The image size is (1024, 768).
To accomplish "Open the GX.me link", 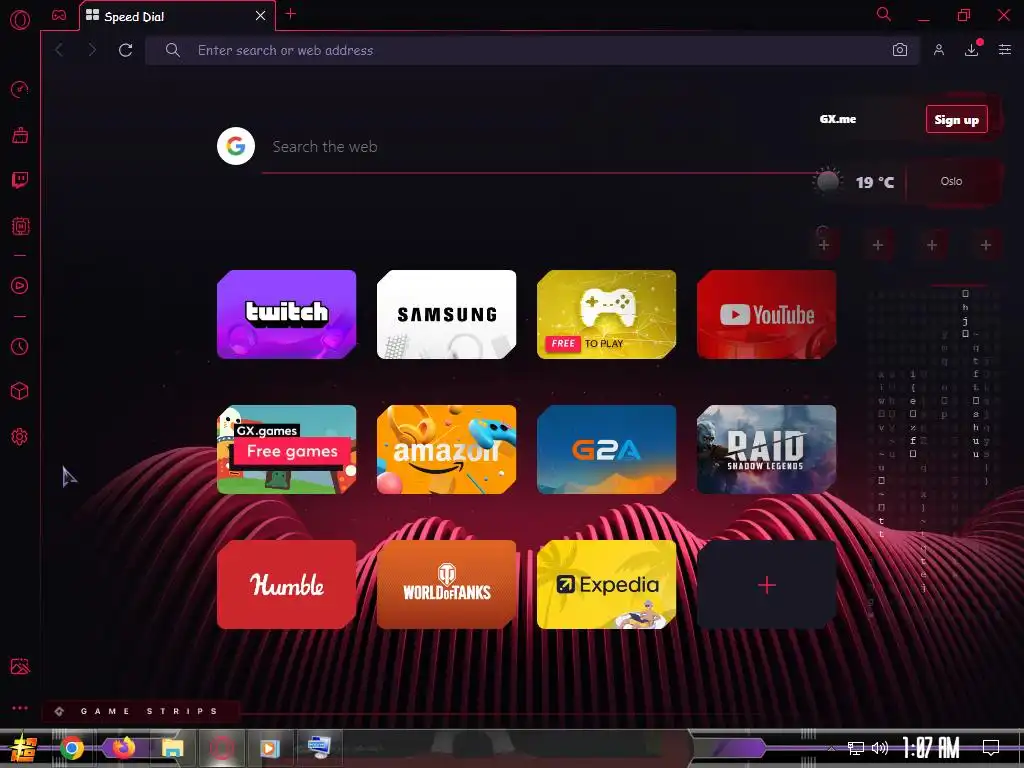I will pyautogui.click(x=837, y=120).
